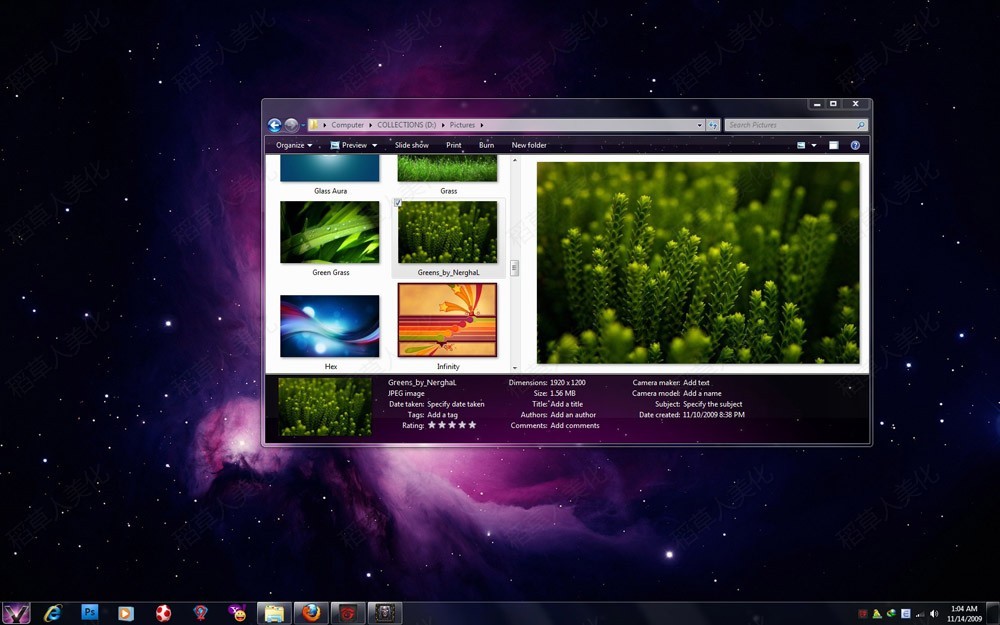Set rating to five stars
Viewport: 1000px width, 625px height.
(473, 425)
